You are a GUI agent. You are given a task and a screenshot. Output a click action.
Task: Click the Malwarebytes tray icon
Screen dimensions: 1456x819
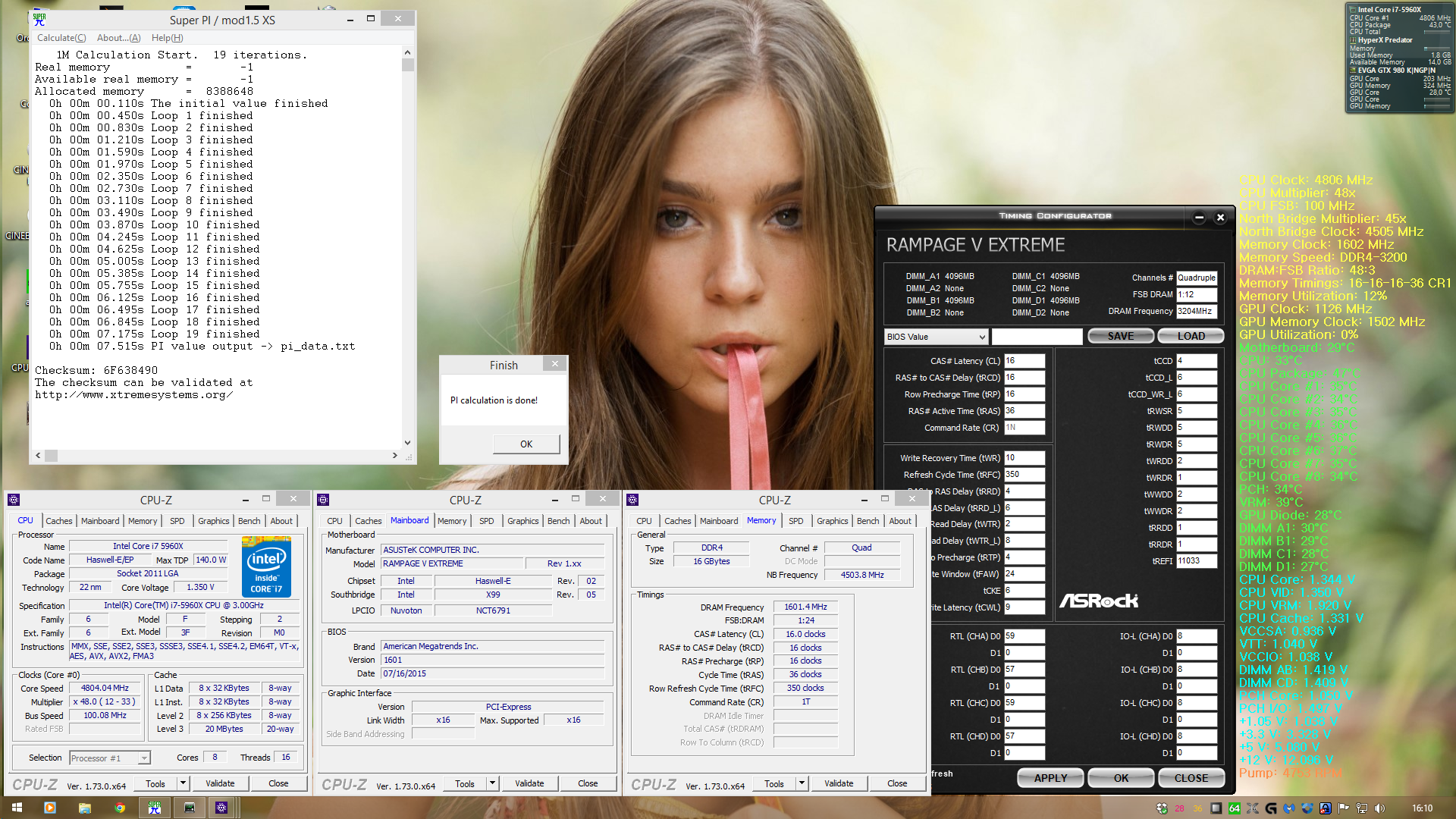point(1289,808)
